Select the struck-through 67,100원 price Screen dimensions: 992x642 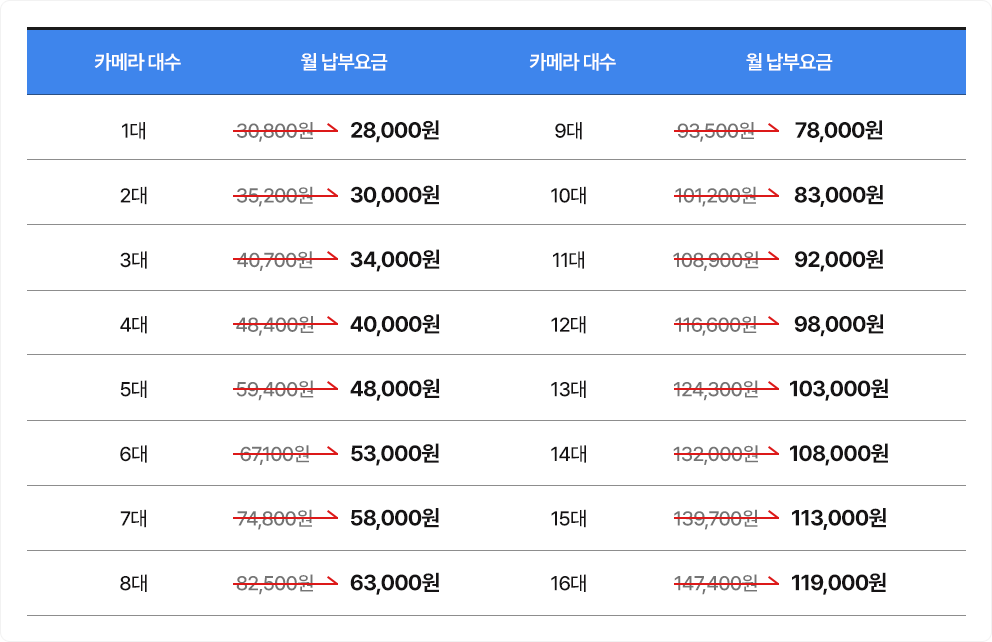pos(275,454)
